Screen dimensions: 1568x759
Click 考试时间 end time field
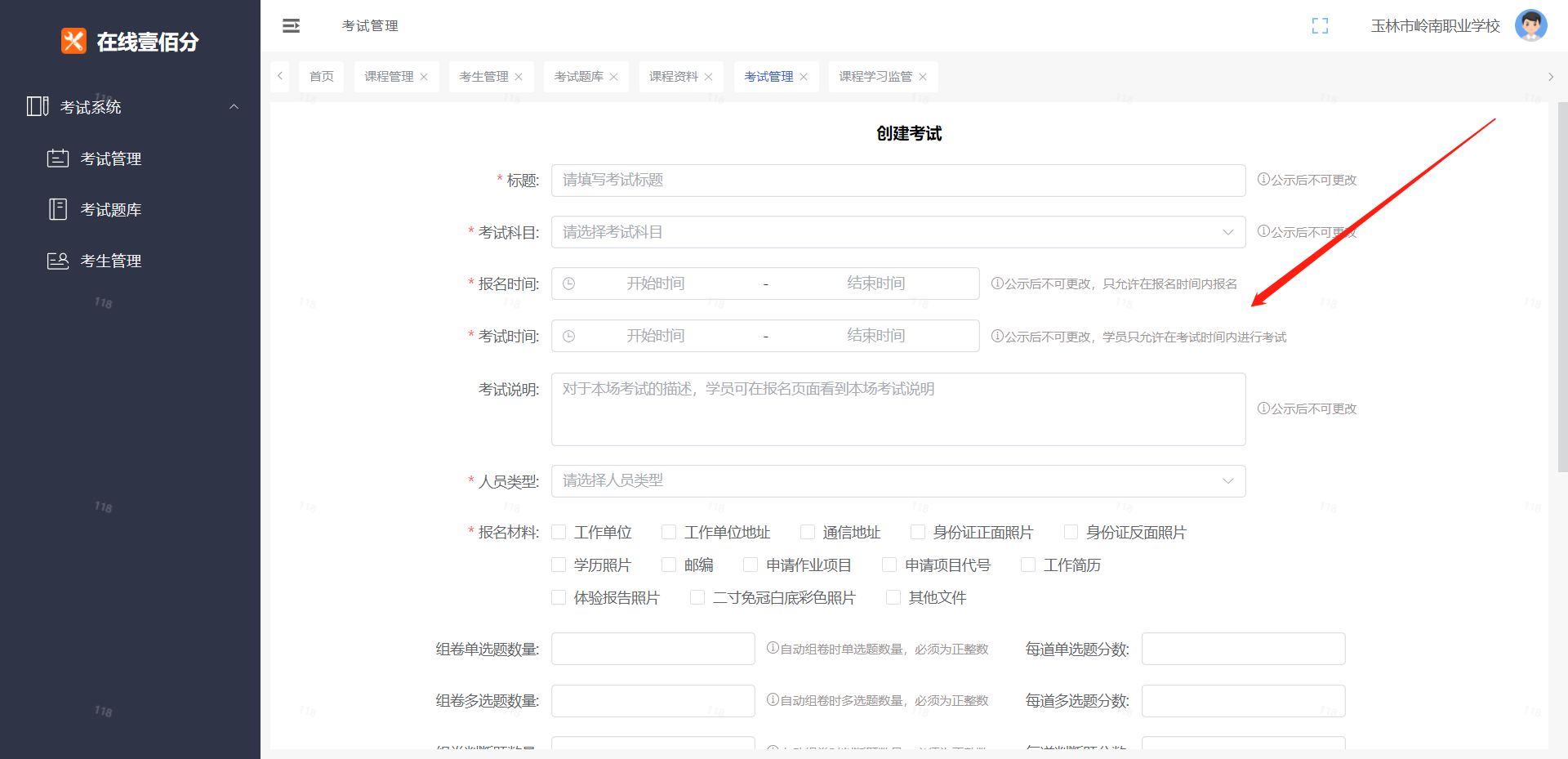876,336
